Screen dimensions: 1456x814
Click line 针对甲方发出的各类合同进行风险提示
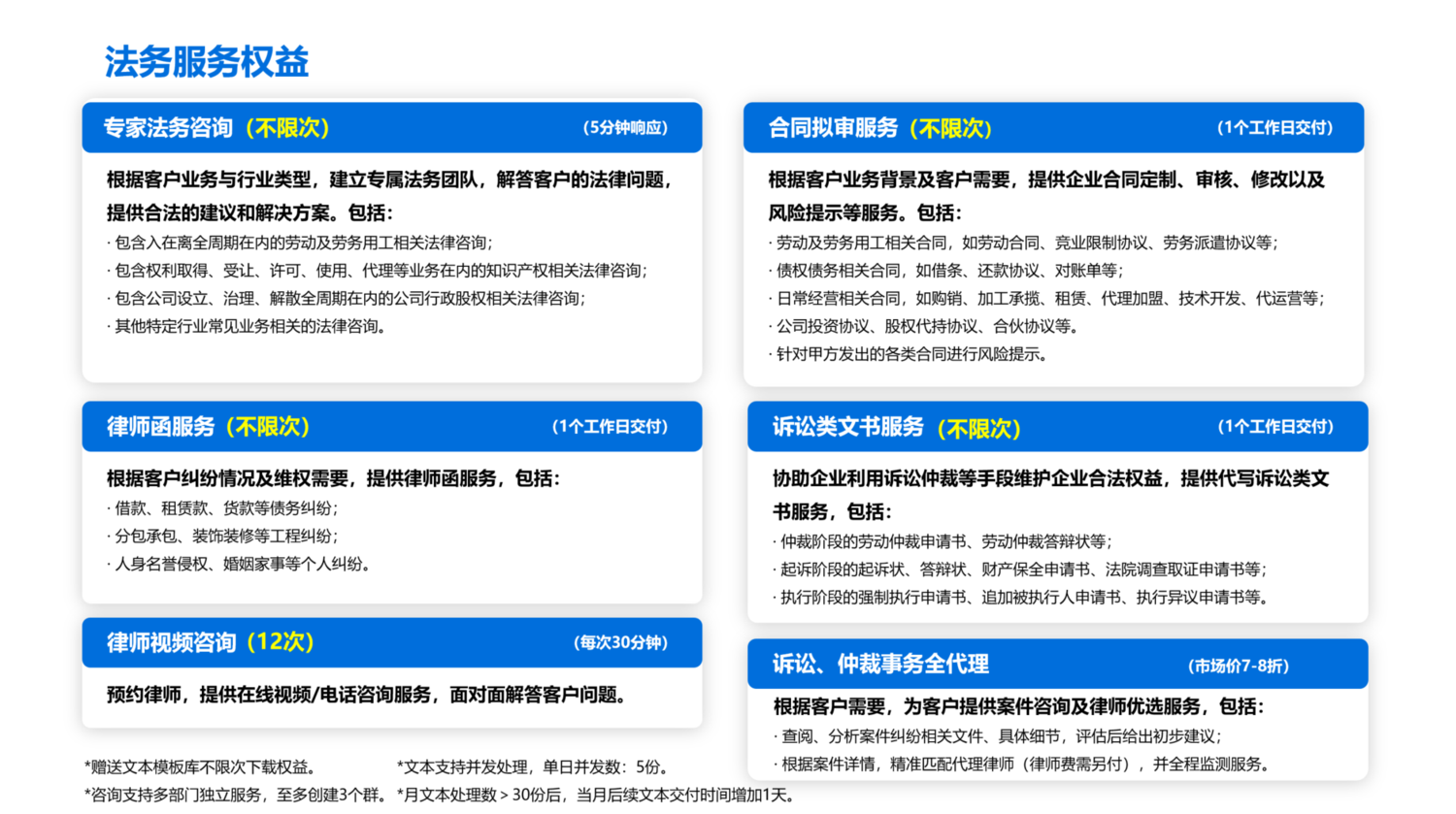pyautogui.click(x=910, y=355)
